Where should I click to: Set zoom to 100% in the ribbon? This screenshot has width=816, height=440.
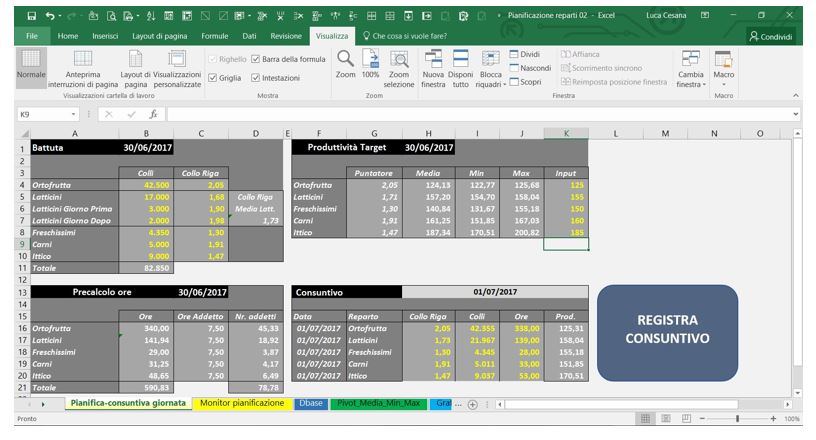[x=371, y=65]
